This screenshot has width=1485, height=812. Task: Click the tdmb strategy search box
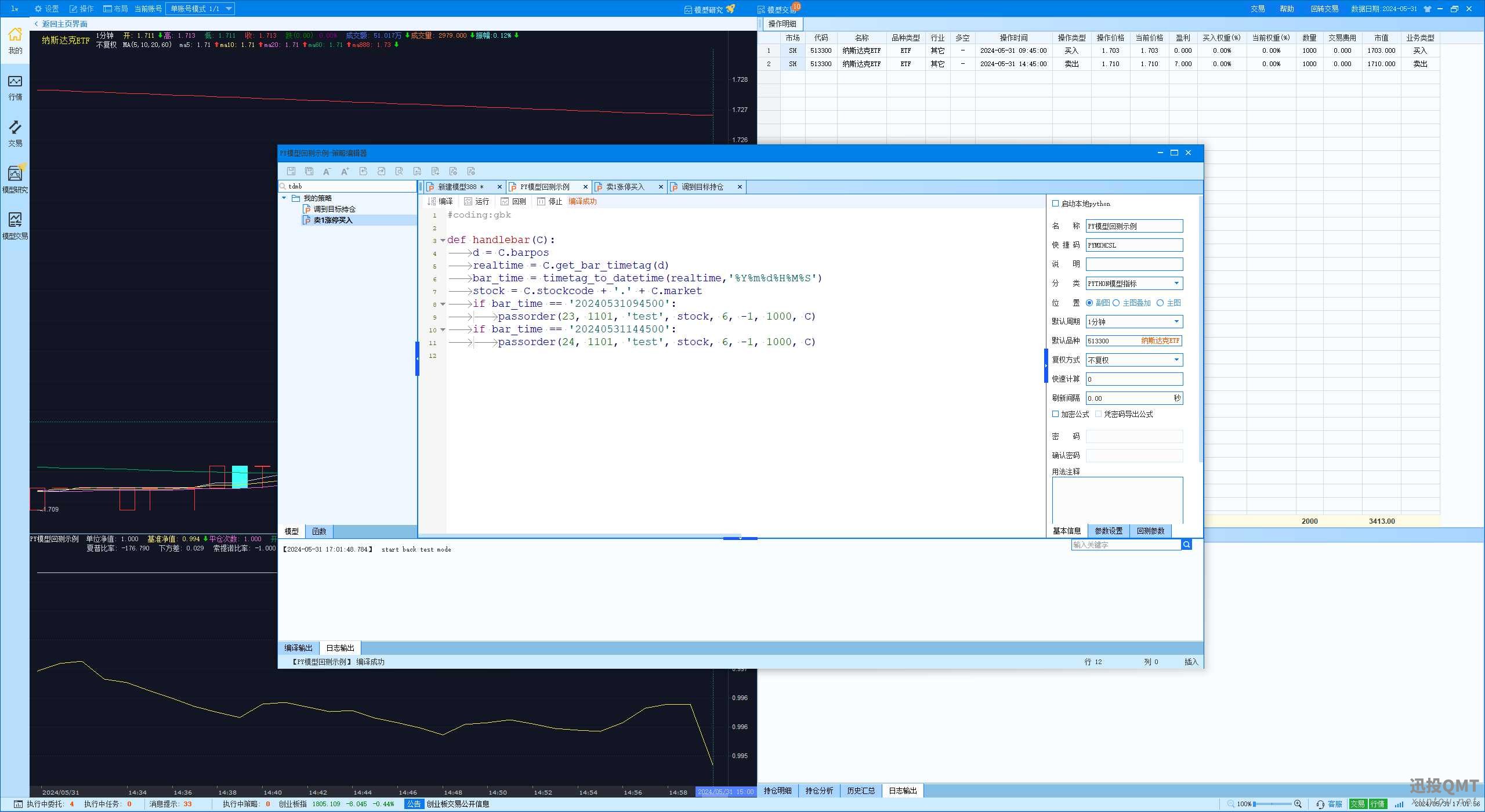pyautogui.click(x=347, y=186)
